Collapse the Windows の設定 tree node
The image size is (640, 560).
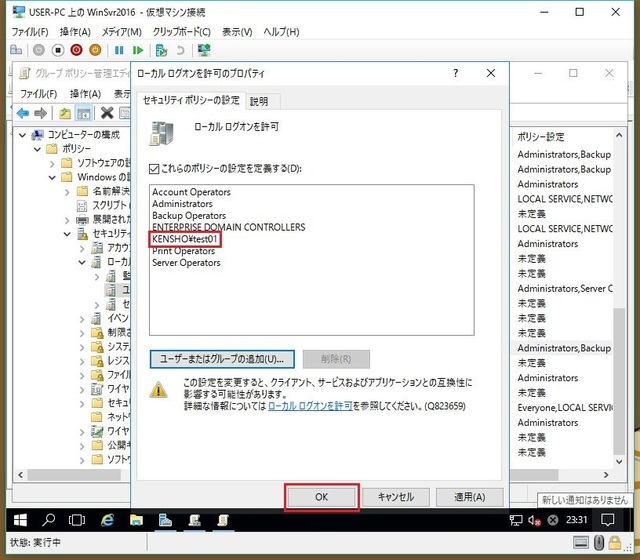[x=53, y=177]
